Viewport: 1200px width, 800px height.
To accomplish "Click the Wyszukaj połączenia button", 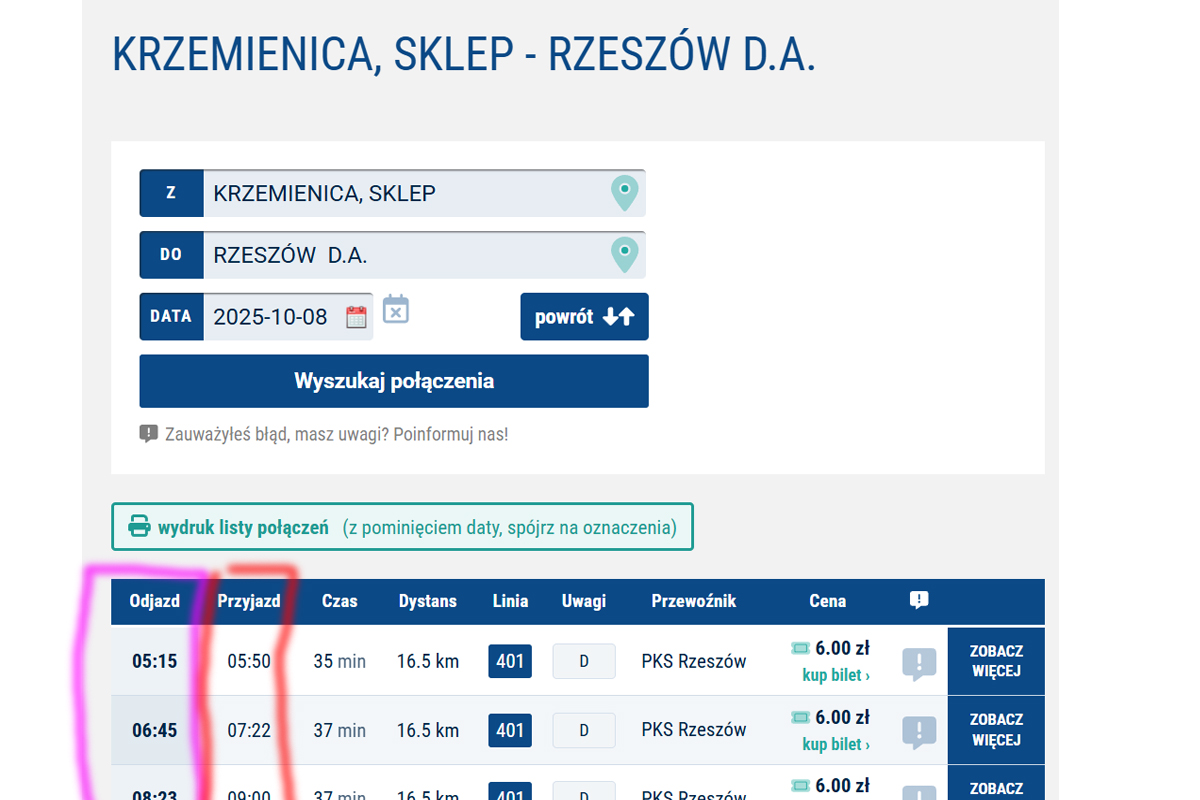I will coord(394,381).
